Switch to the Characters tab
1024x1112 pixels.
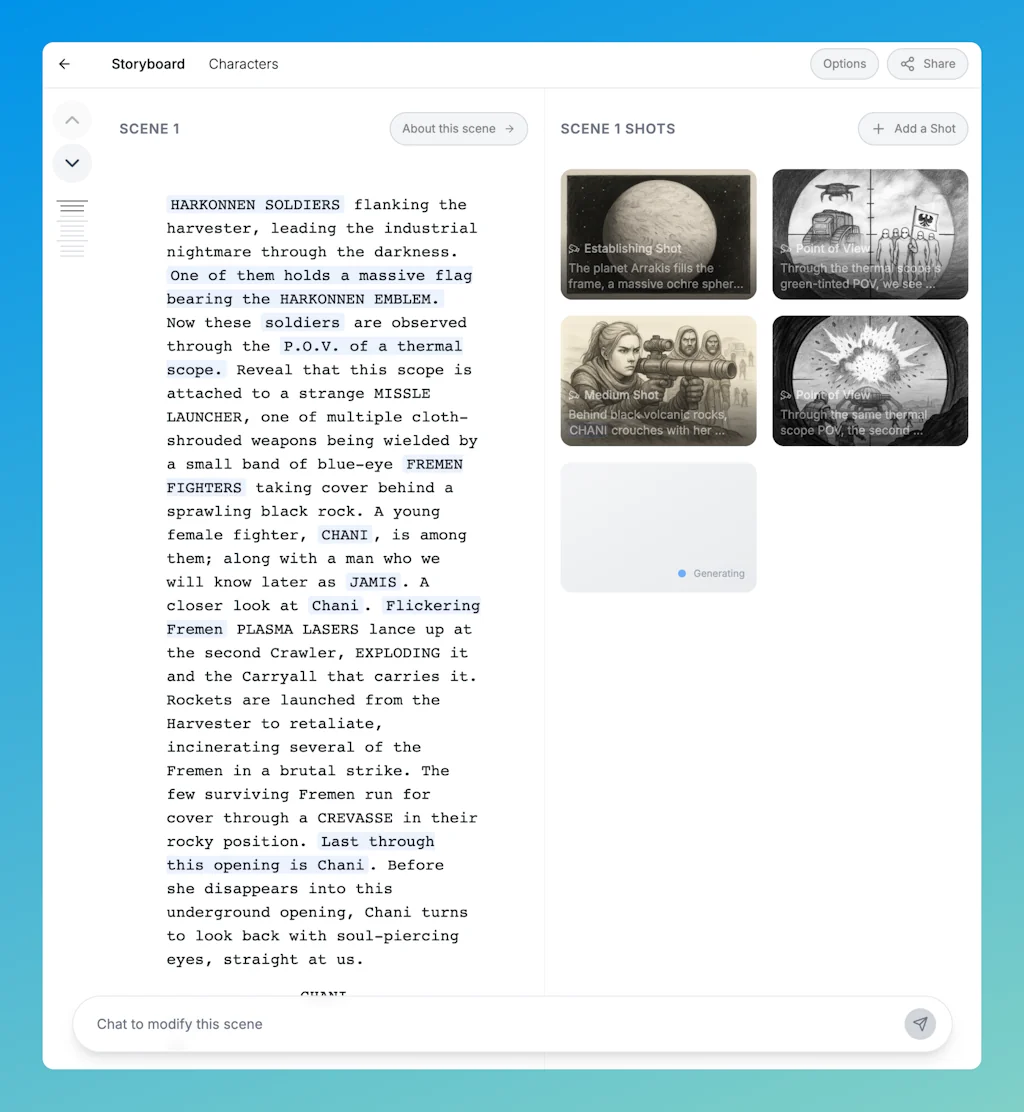(243, 64)
